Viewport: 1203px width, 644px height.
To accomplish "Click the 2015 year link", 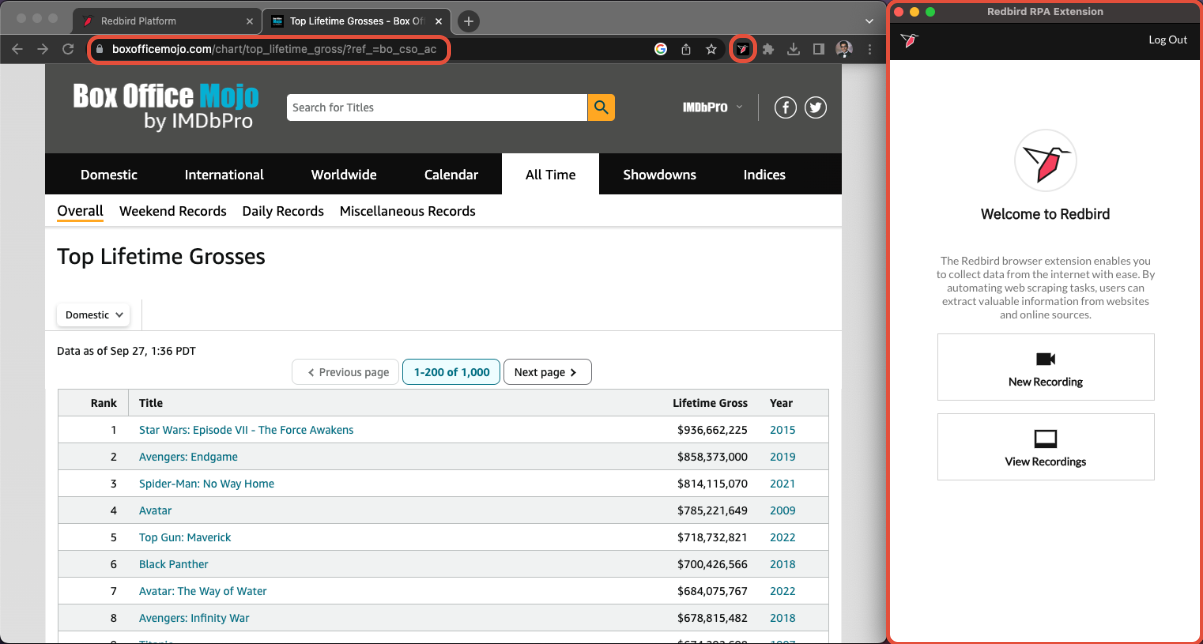I will point(783,430).
